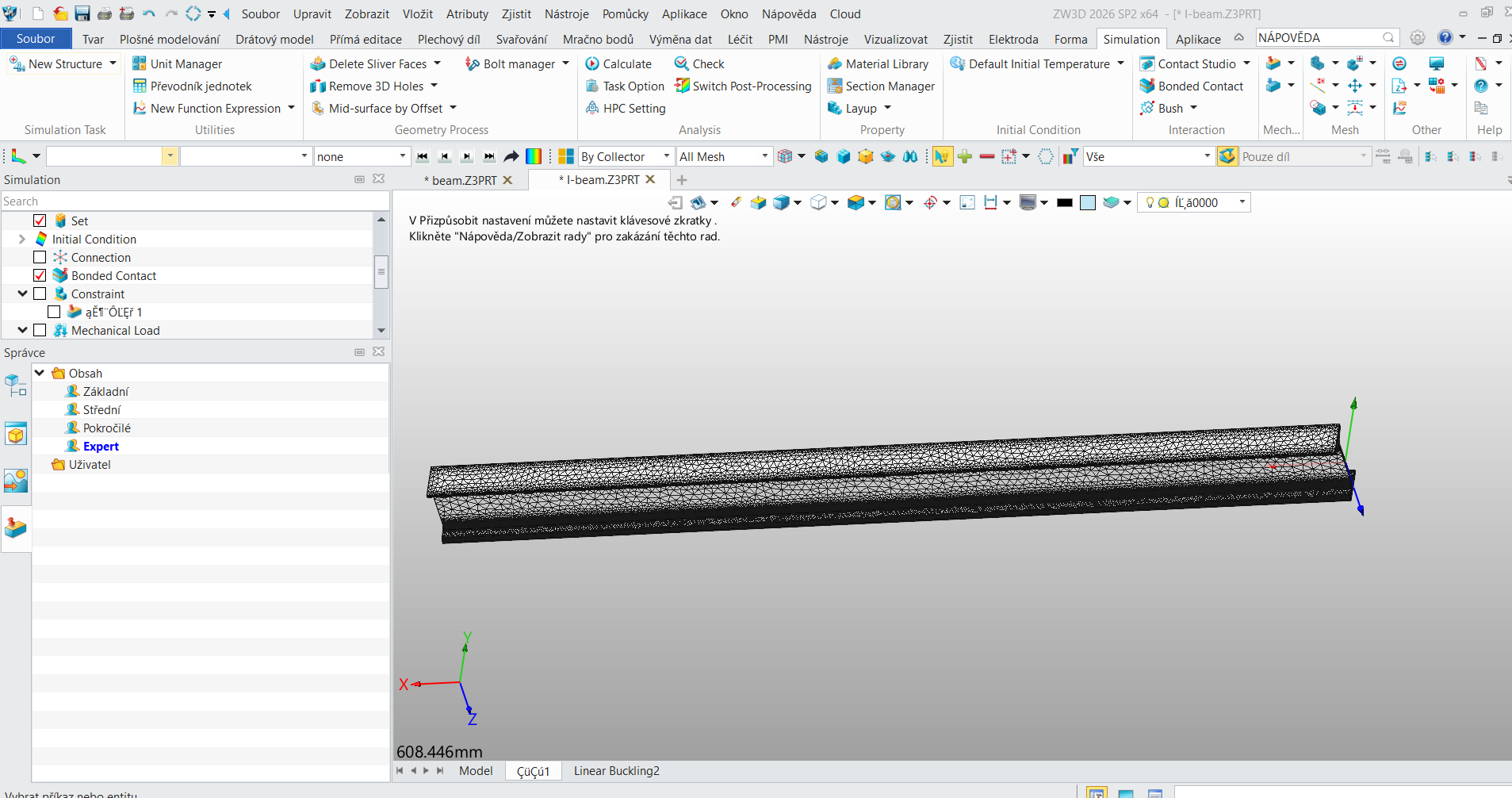Open the Material Library

click(x=878, y=63)
